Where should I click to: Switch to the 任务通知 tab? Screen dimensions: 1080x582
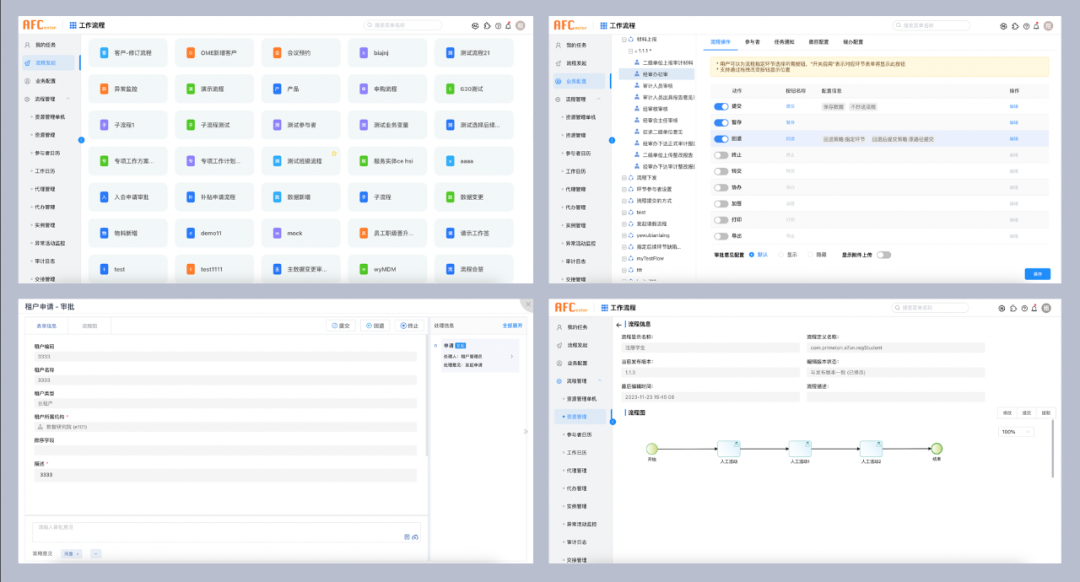point(784,42)
